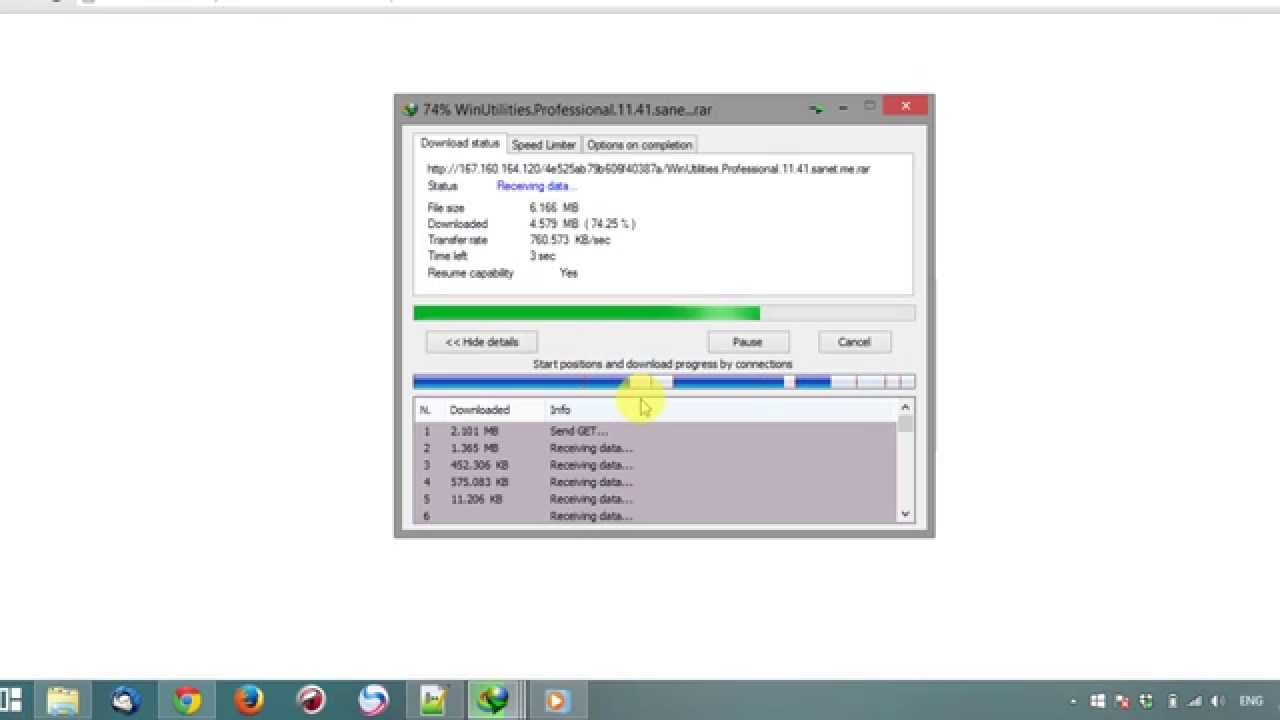The width and height of the screenshot is (1280, 720).
Task: Minimize the download progress dialog
Action: click(x=843, y=107)
